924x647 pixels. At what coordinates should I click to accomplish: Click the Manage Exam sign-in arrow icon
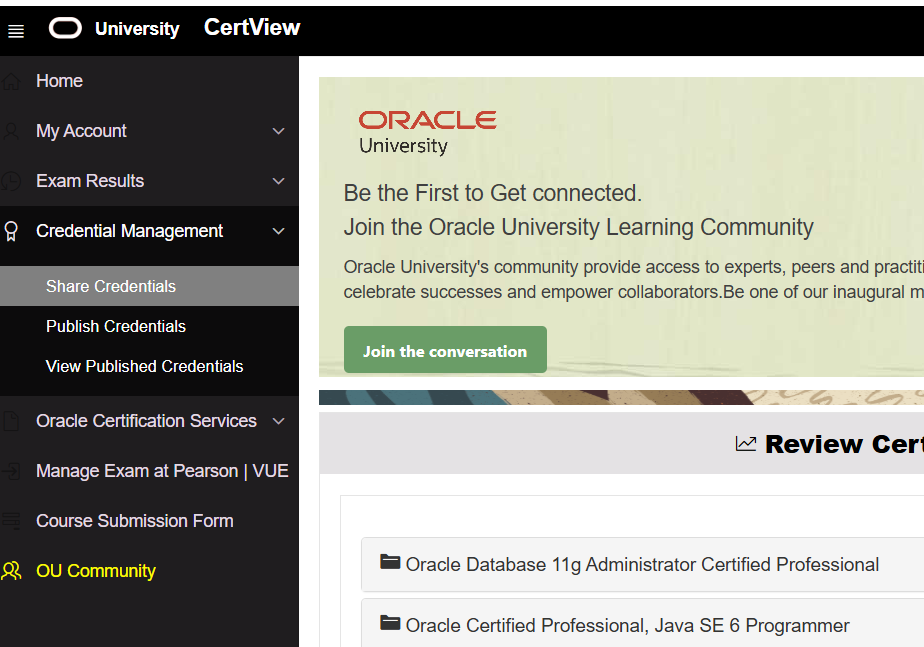[x=11, y=471]
